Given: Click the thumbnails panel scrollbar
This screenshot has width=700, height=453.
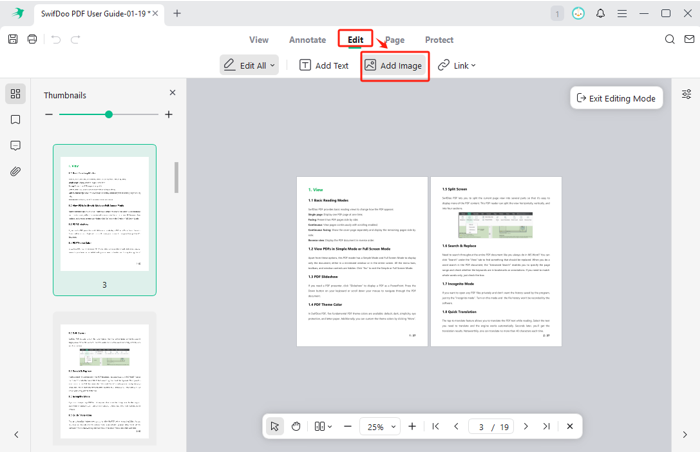Looking at the screenshot, I should point(176,177).
